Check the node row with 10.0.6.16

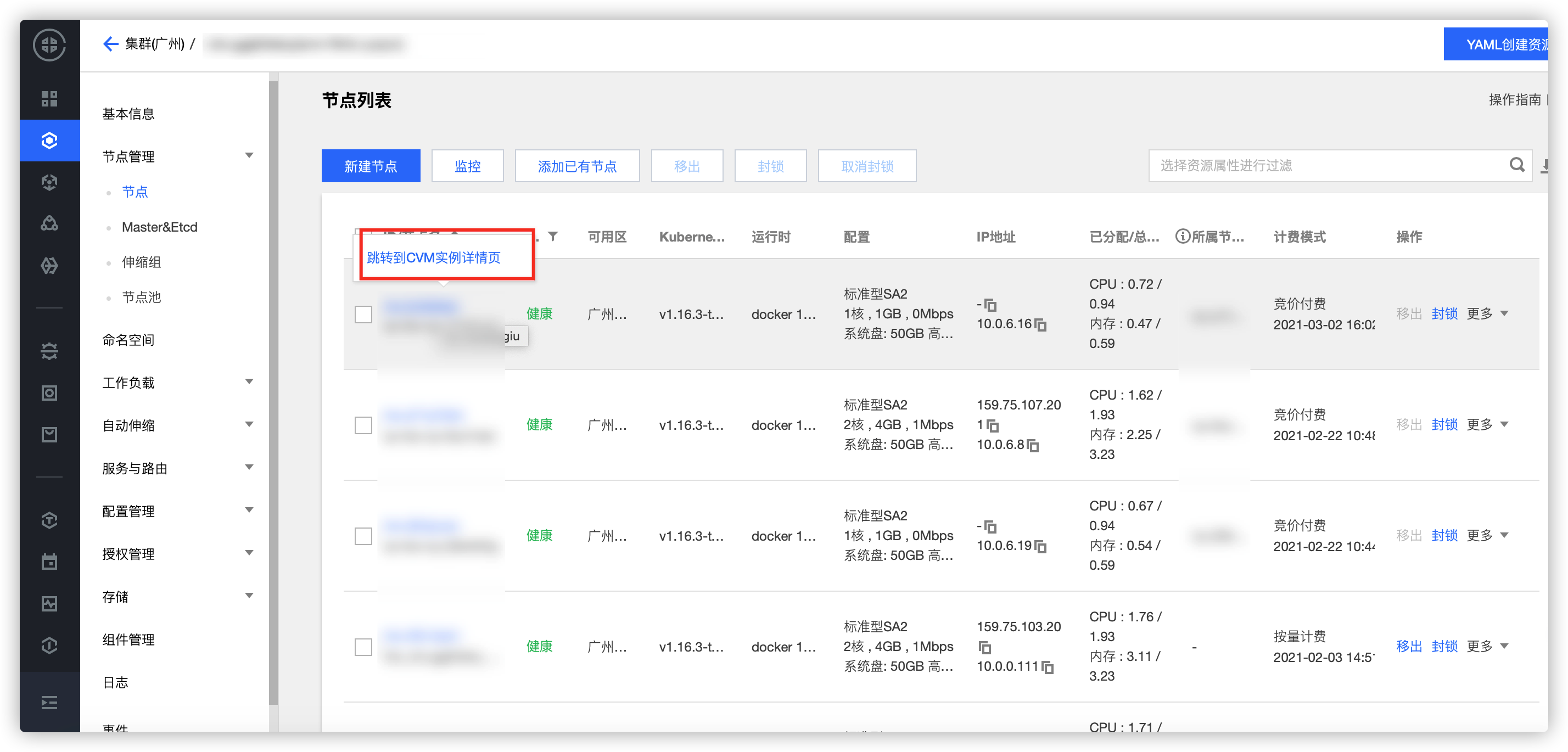tap(363, 314)
